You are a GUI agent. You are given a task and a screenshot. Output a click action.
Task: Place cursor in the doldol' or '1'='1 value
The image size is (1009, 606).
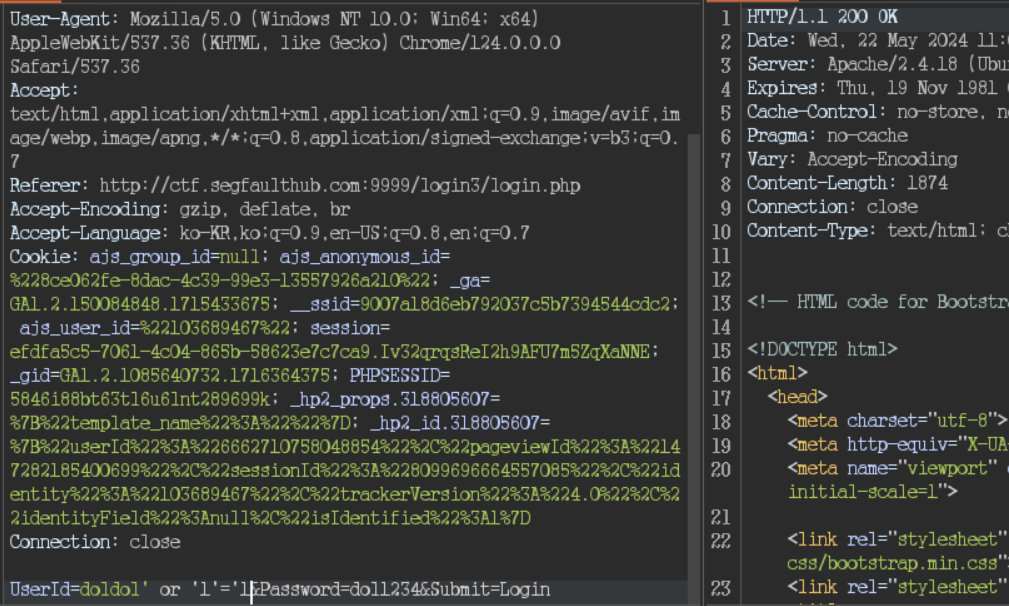[x=164, y=589]
